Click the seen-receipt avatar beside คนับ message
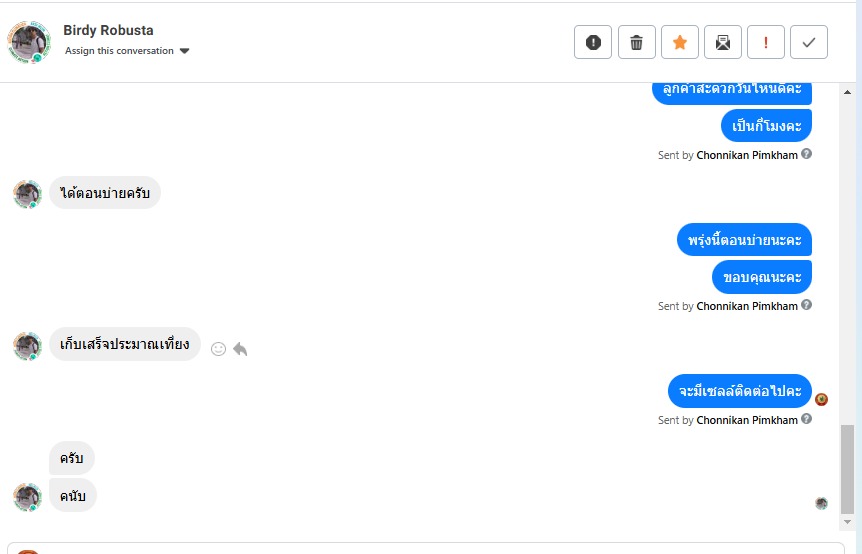The width and height of the screenshot is (862, 554). coord(821,503)
